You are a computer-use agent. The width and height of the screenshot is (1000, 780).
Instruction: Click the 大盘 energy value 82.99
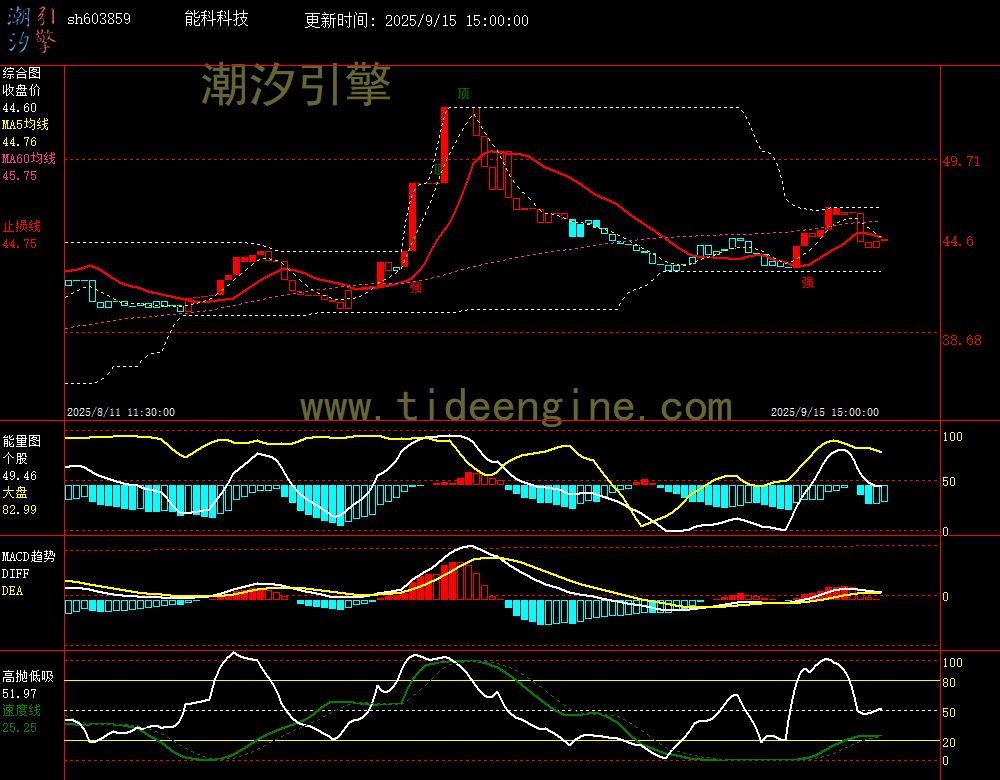(x=20, y=510)
